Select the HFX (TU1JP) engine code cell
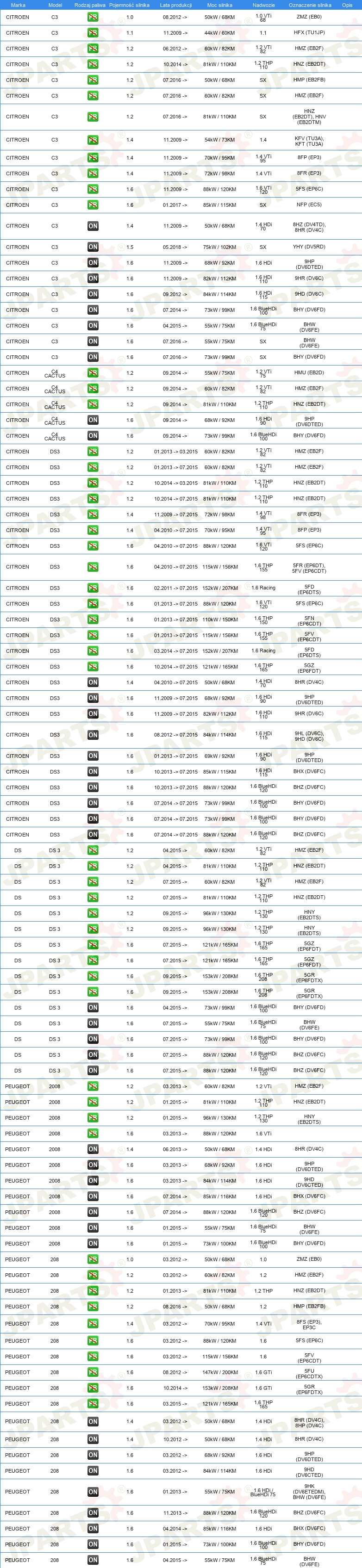The width and height of the screenshot is (362, 1568). pyautogui.click(x=310, y=33)
